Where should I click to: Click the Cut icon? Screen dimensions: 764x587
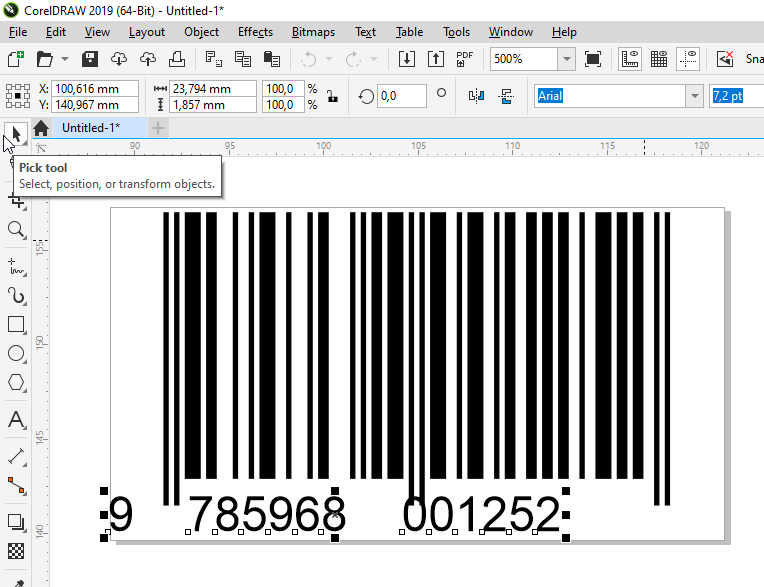[x=213, y=59]
